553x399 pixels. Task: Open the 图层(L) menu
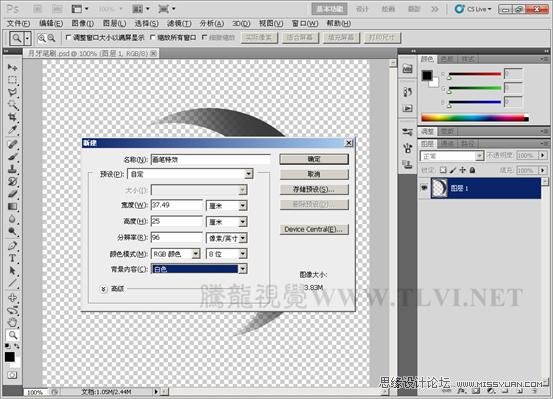[114, 23]
